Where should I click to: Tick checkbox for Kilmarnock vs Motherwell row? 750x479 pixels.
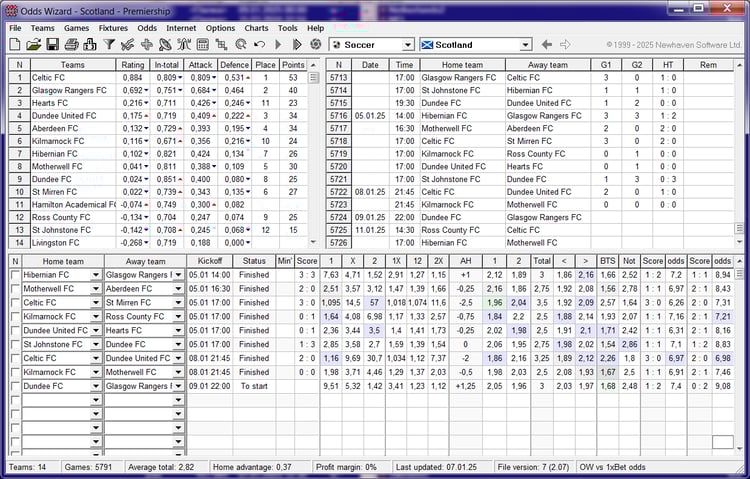coord(15,372)
